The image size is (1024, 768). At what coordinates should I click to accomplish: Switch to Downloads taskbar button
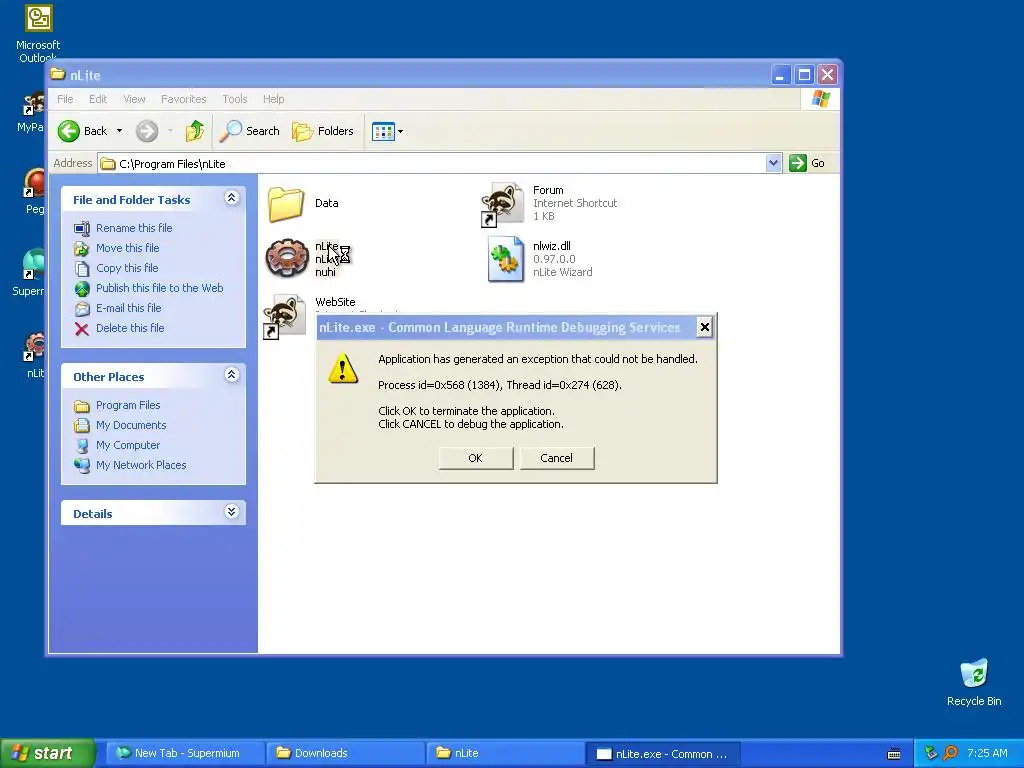(x=345, y=753)
